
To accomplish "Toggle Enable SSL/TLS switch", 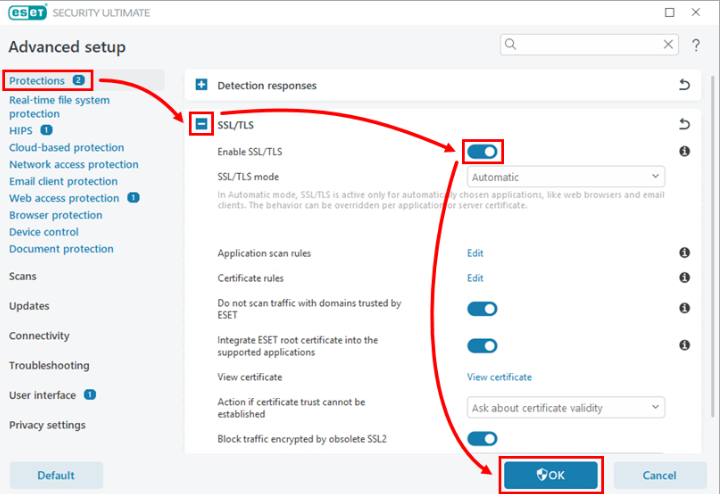I will point(482,152).
